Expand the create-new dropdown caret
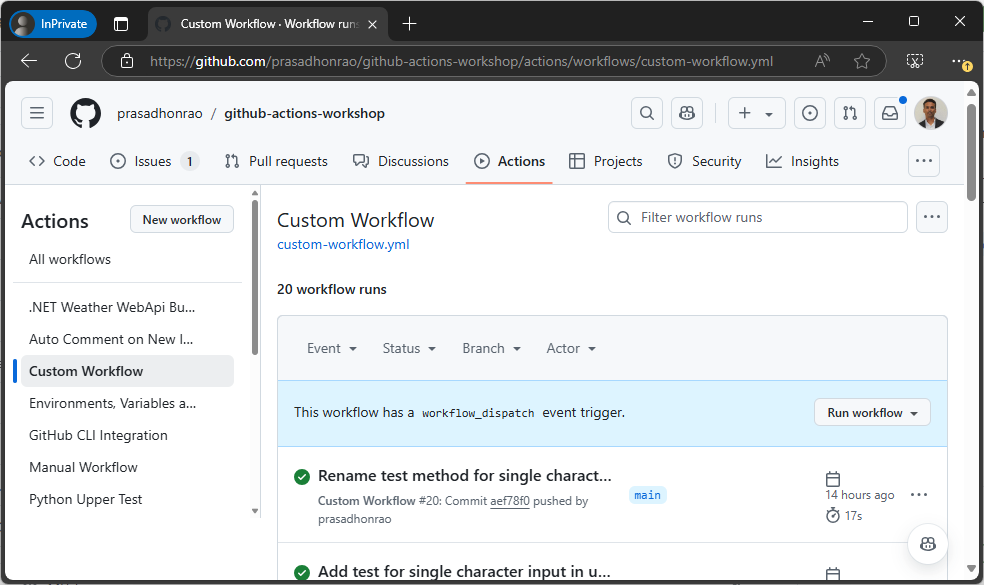Screen dimensions: 984x585 point(769,114)
